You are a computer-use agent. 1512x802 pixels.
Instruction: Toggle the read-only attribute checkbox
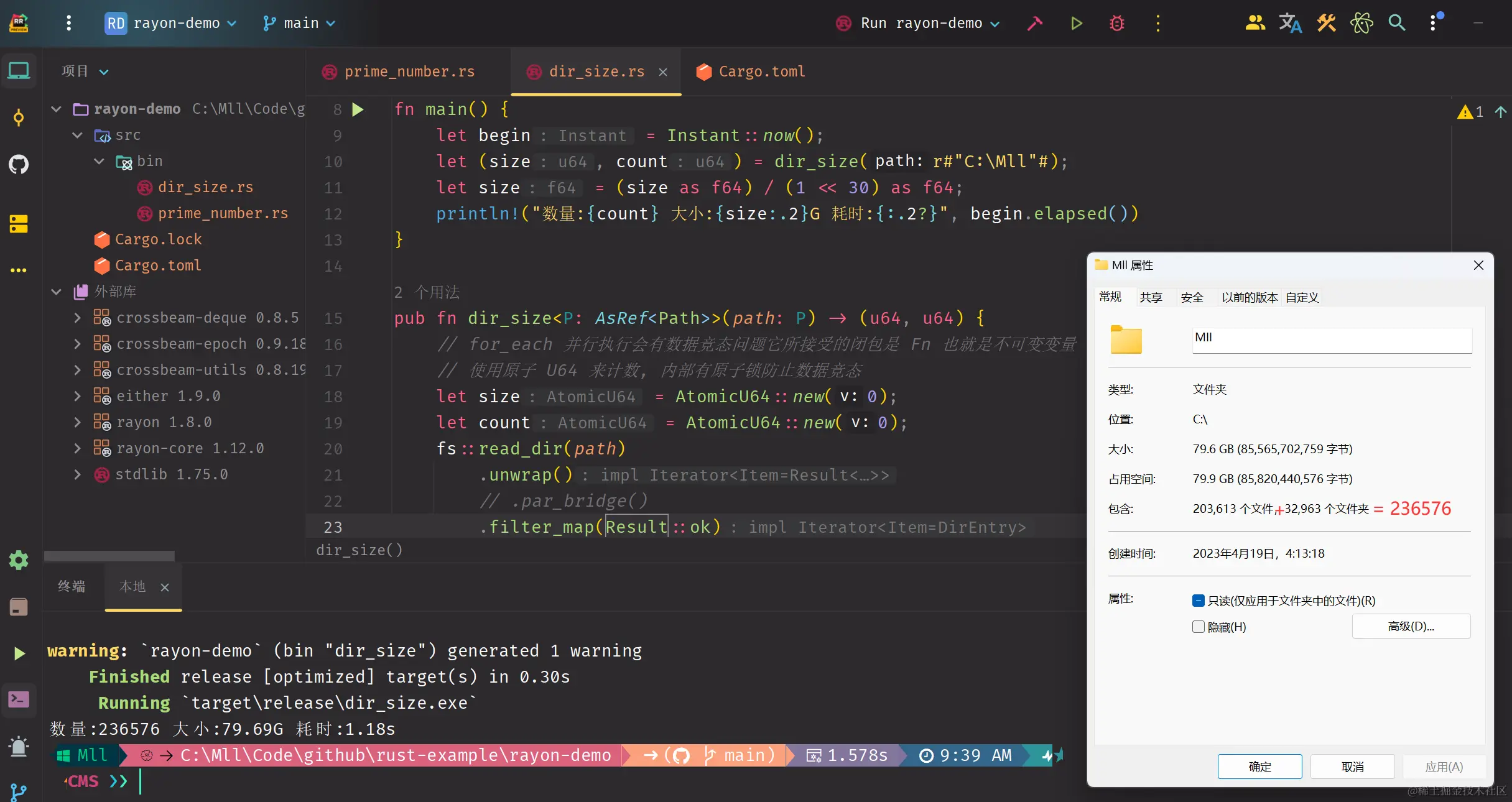click(1199, 601)
